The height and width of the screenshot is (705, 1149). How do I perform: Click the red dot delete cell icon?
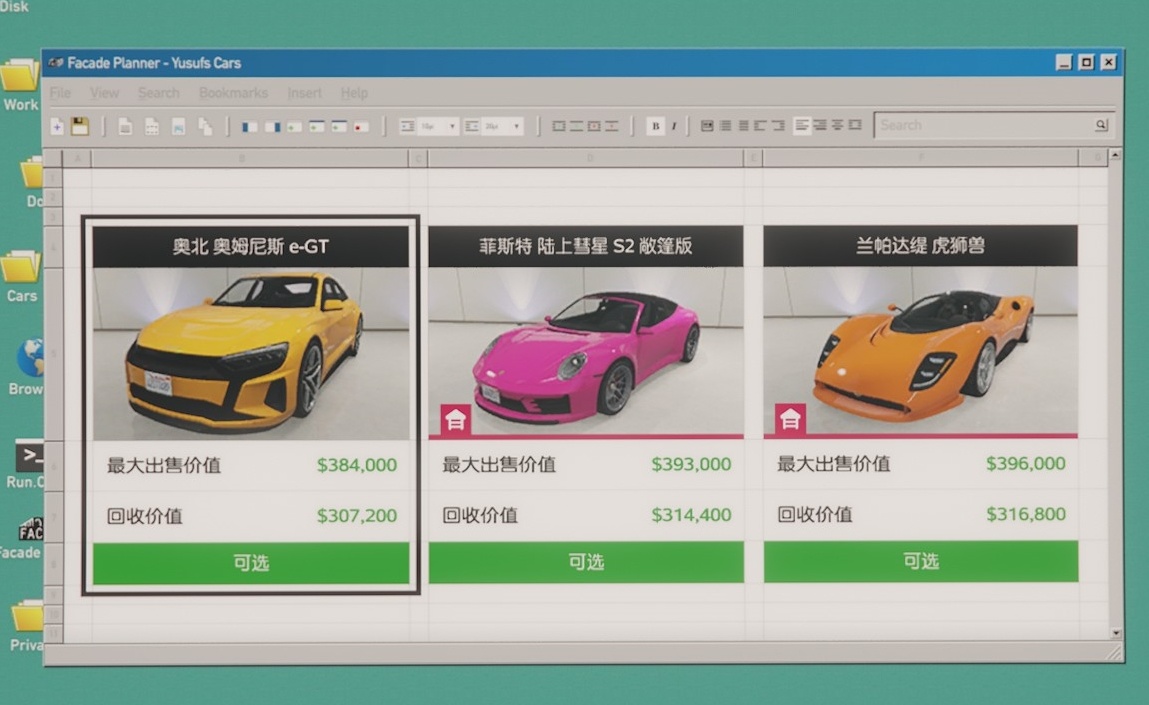(361, 127)
